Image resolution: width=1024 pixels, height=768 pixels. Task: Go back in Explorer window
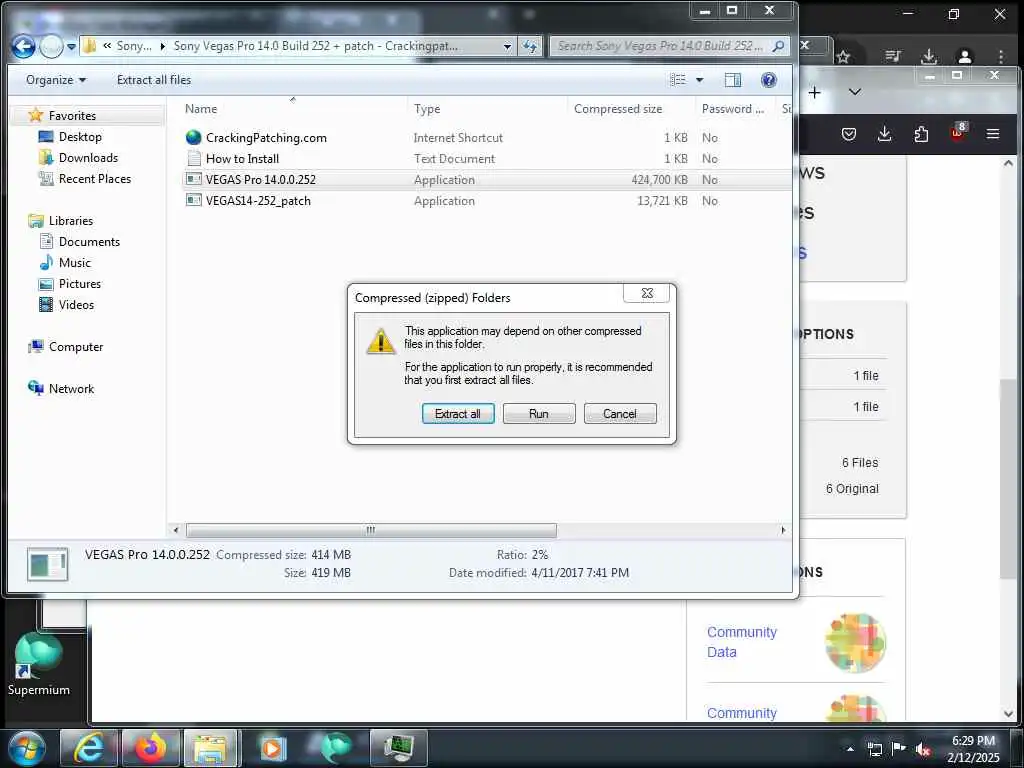24,46
